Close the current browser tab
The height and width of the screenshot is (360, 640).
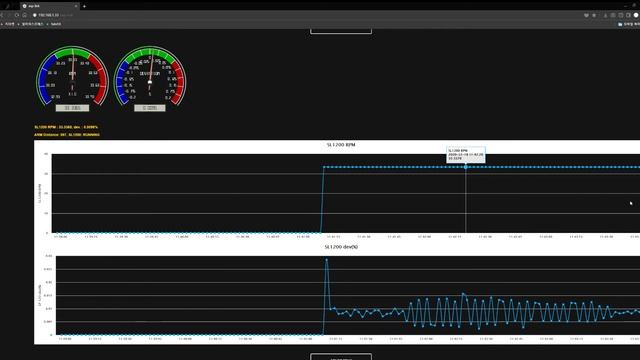point(76,6)
